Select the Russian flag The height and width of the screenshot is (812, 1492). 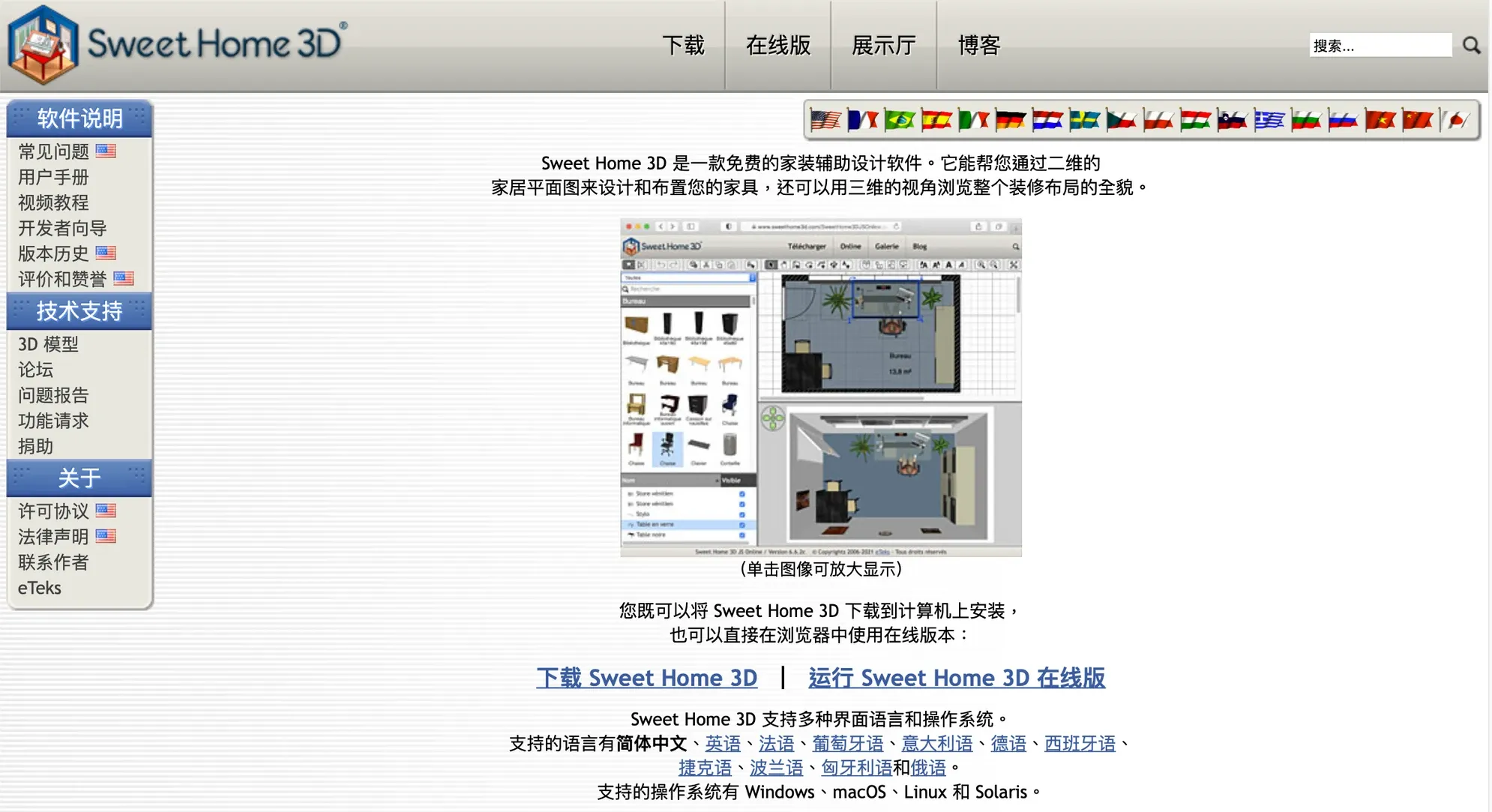click(x=1343, y=120)
